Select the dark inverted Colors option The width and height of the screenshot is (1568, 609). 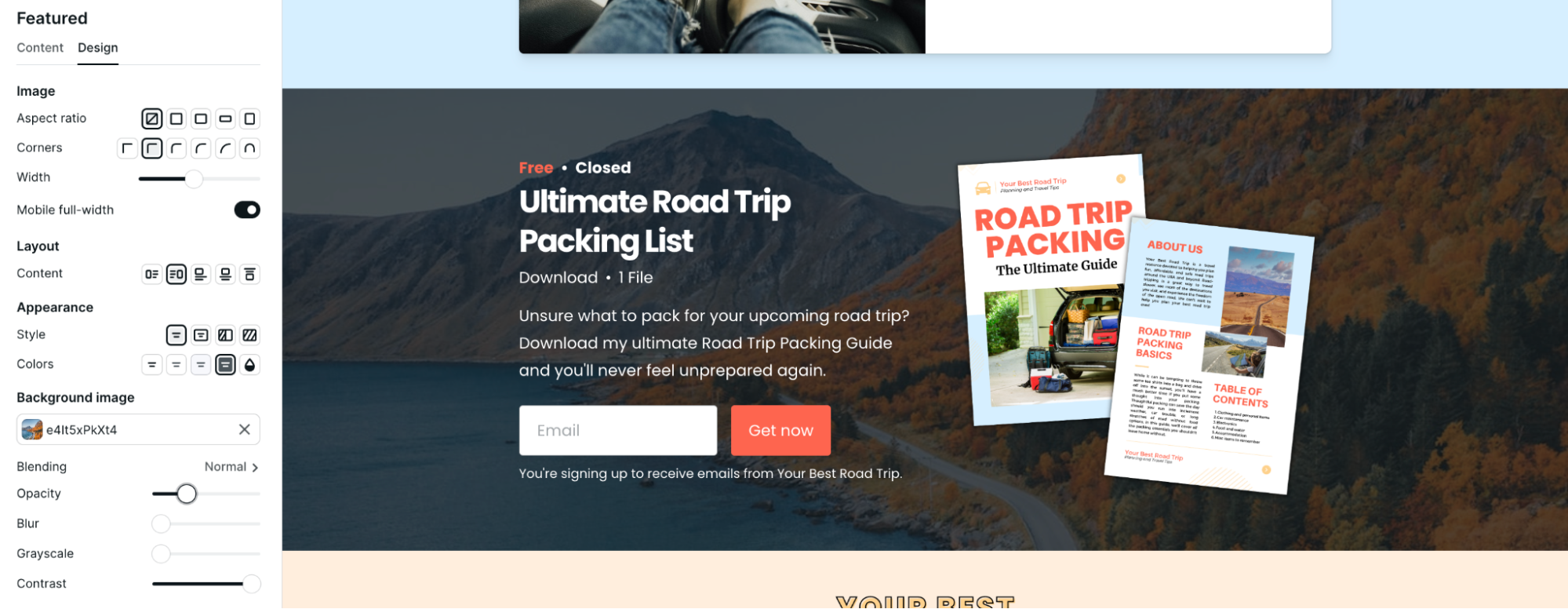(225, 365)
